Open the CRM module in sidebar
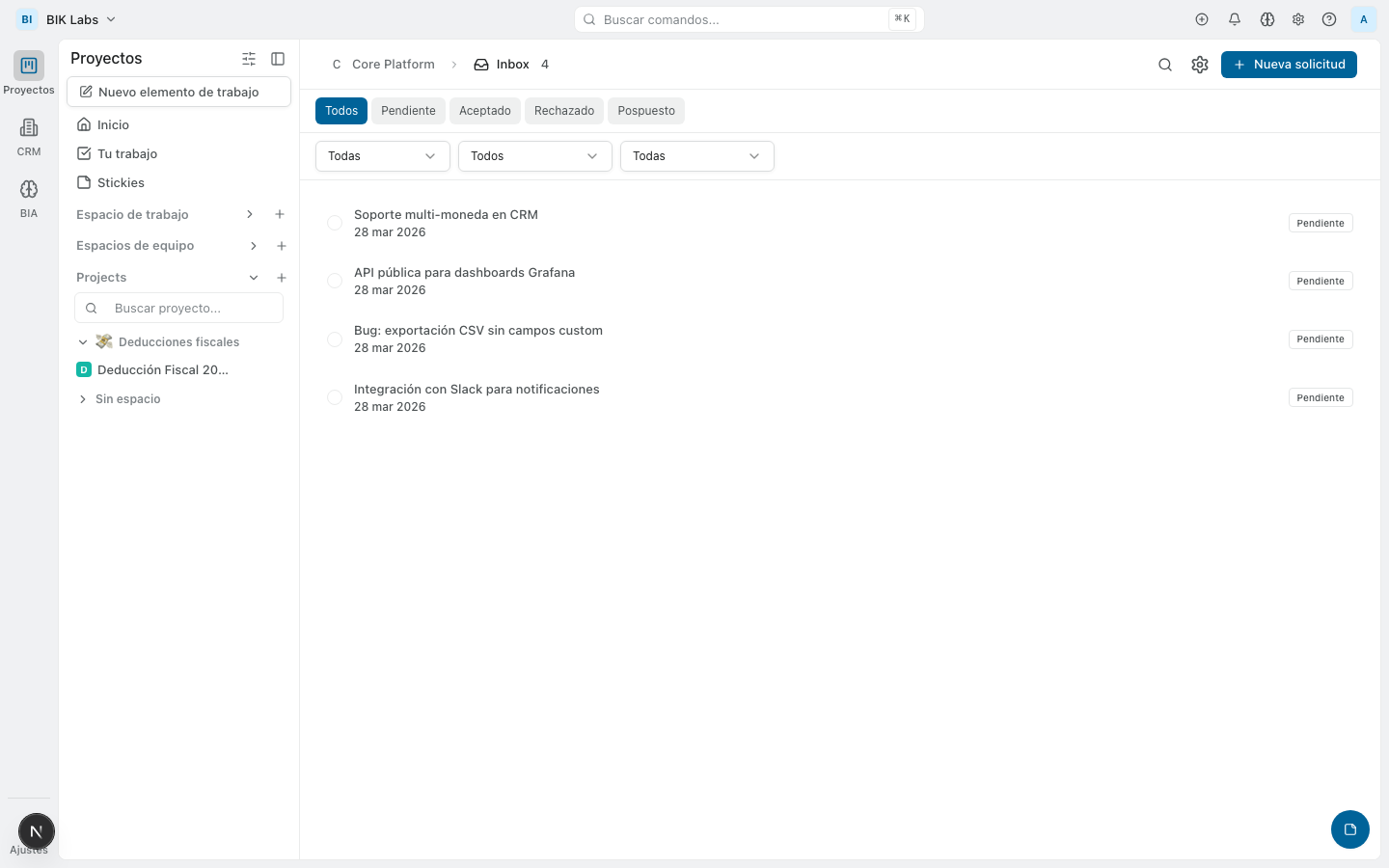This screenshot has width=1389, height=868. tap(29, 136)
